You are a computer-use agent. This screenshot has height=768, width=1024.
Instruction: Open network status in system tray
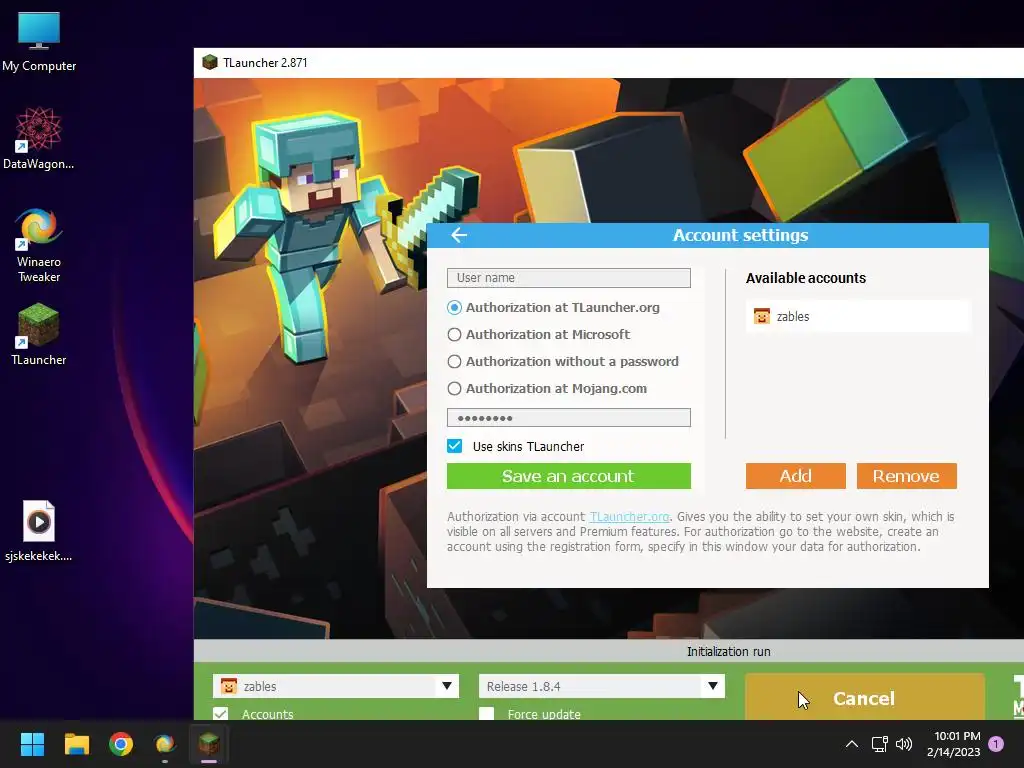pyautogui.click(x=879, y=744)
